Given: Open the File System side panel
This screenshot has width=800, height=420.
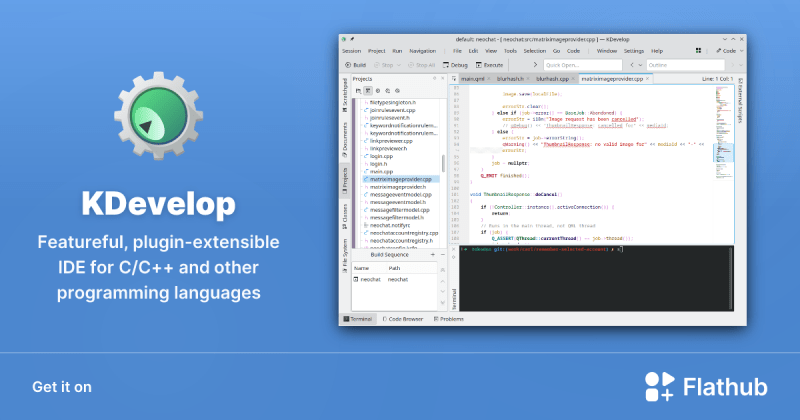Looking at the screenshot, I should tap(345, 256).
